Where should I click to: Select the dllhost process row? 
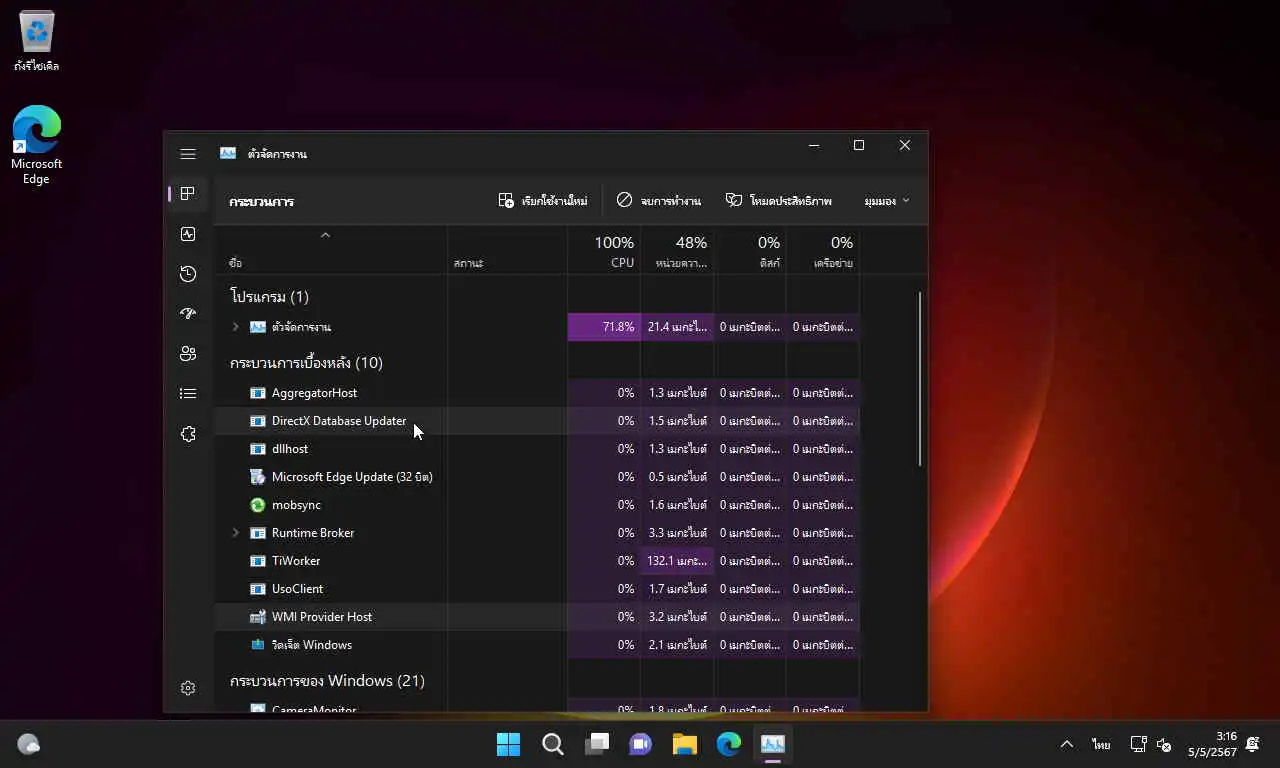click(536, 449)
